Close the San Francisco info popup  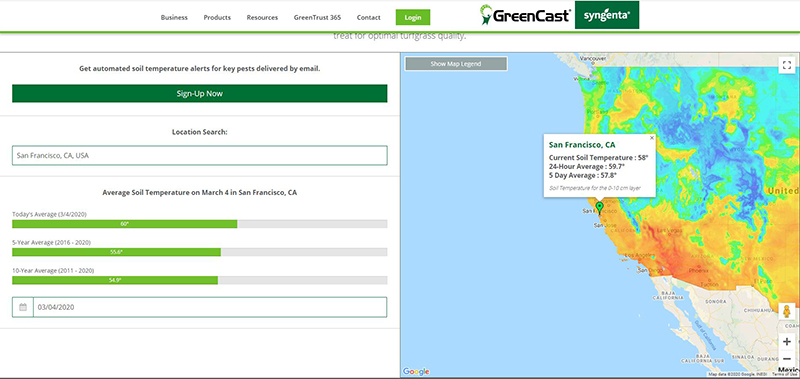652,138
